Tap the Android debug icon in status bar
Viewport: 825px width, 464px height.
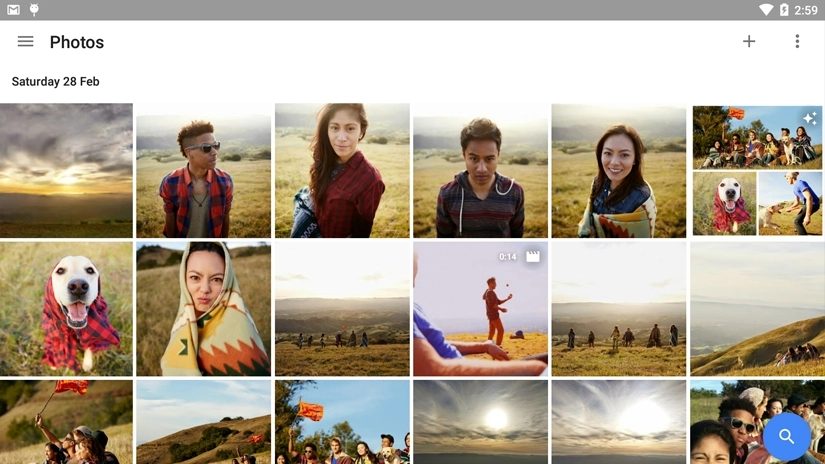click(x=34, y=9)
